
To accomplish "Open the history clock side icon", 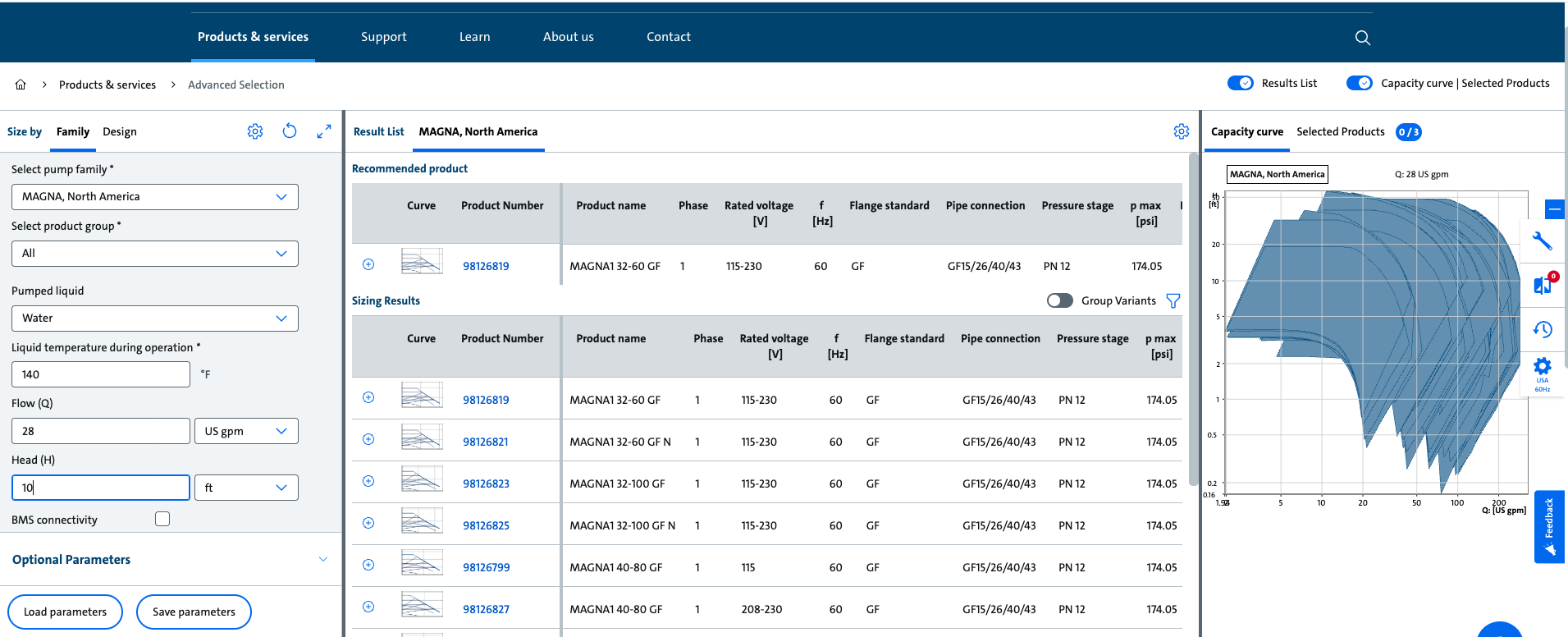I will 1542,329.
